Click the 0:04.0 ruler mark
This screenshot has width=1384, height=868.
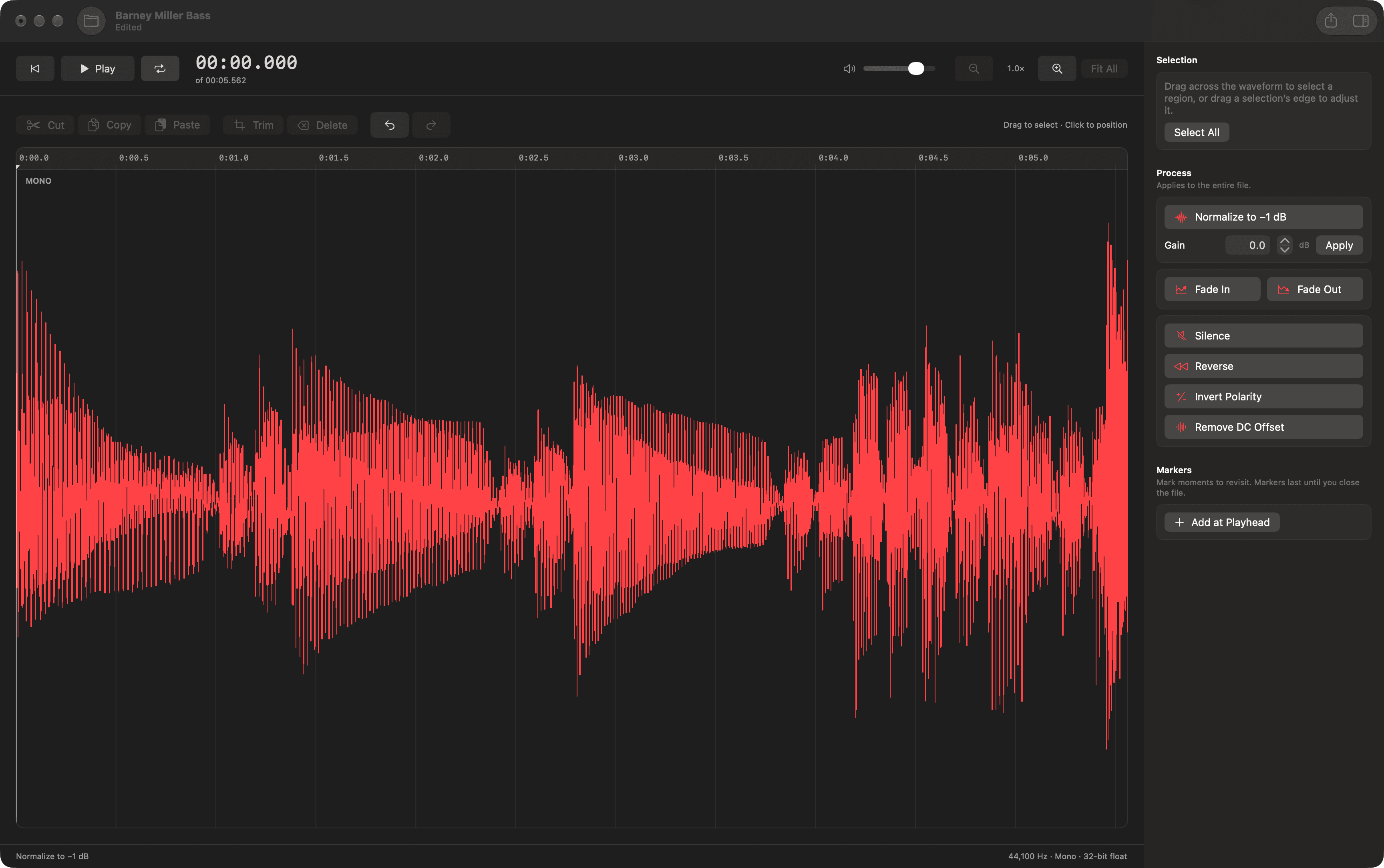(x=833, y=158)
